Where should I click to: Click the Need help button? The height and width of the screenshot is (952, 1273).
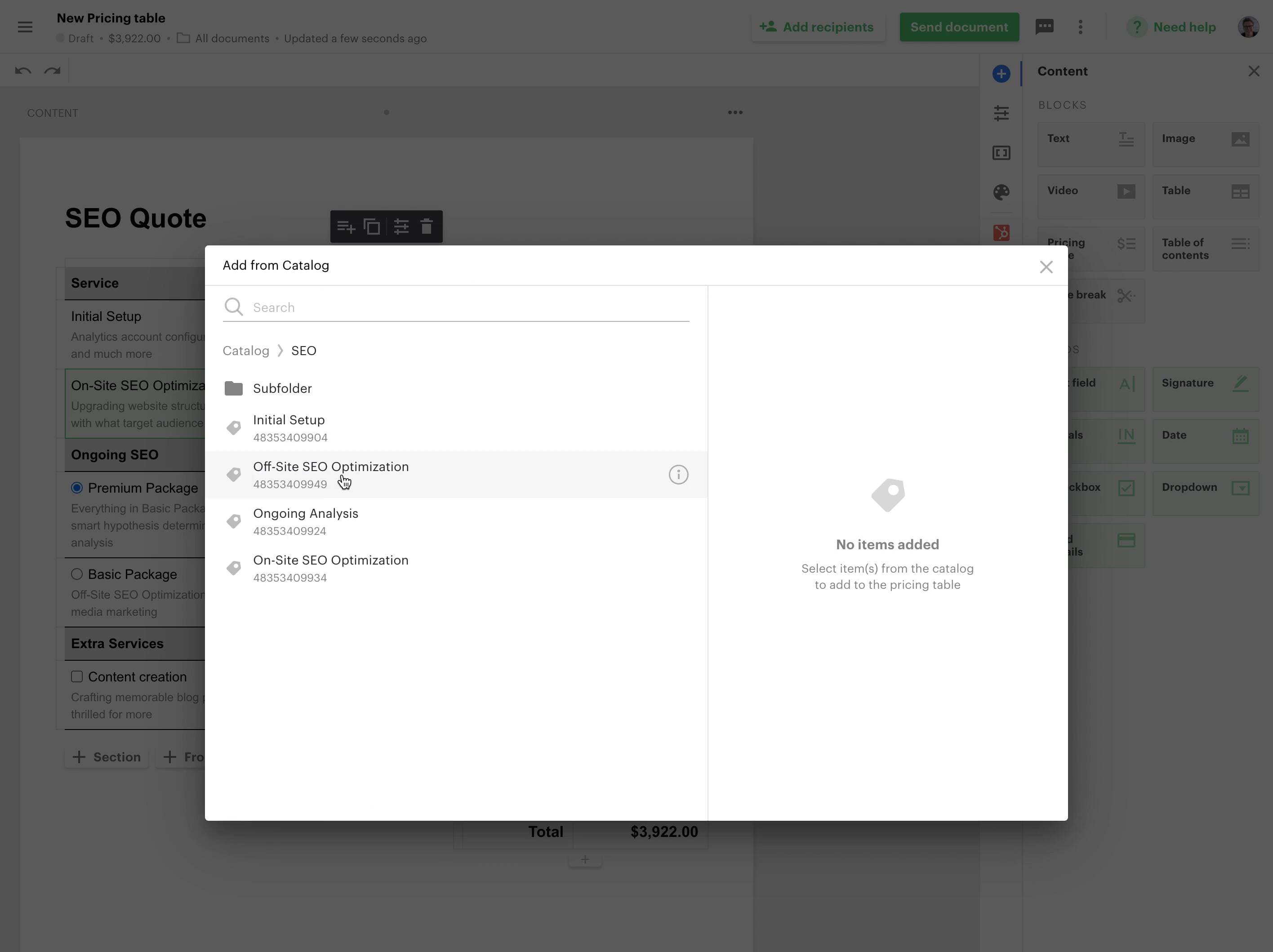(1171, 27)
